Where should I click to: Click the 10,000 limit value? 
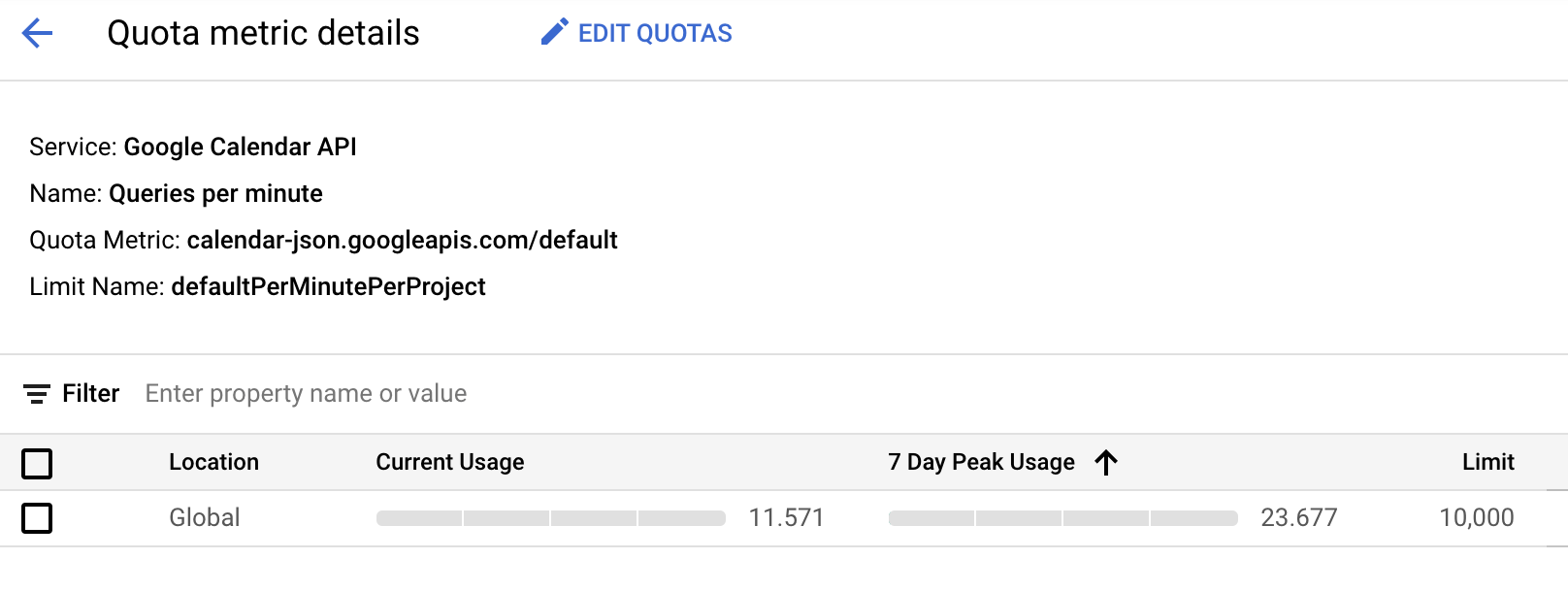(1476, 517)
